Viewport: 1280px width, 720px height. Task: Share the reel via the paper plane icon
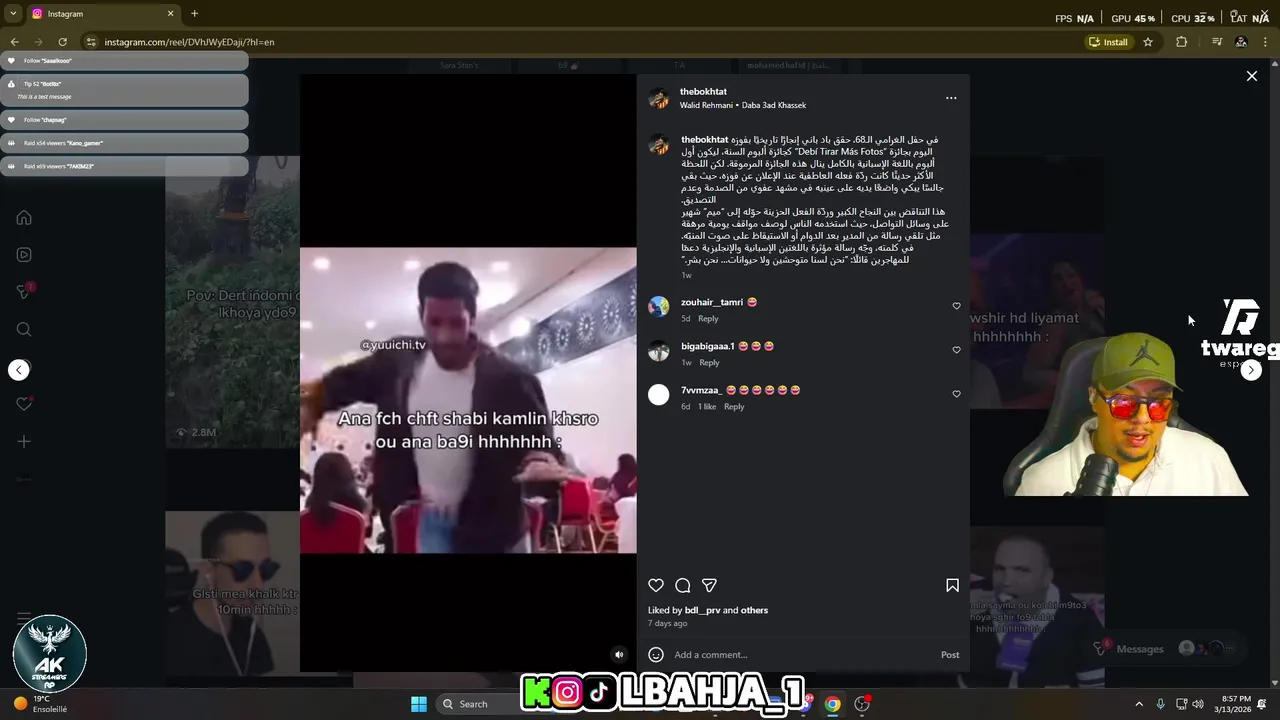point(709,585)
